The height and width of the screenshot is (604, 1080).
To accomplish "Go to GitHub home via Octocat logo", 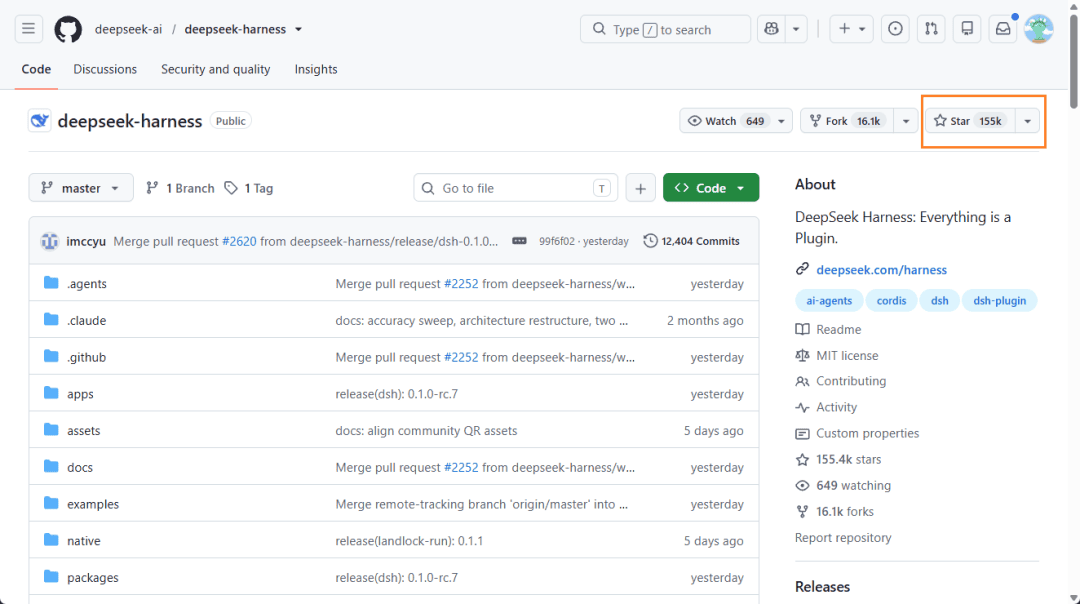I will (68, 30).
